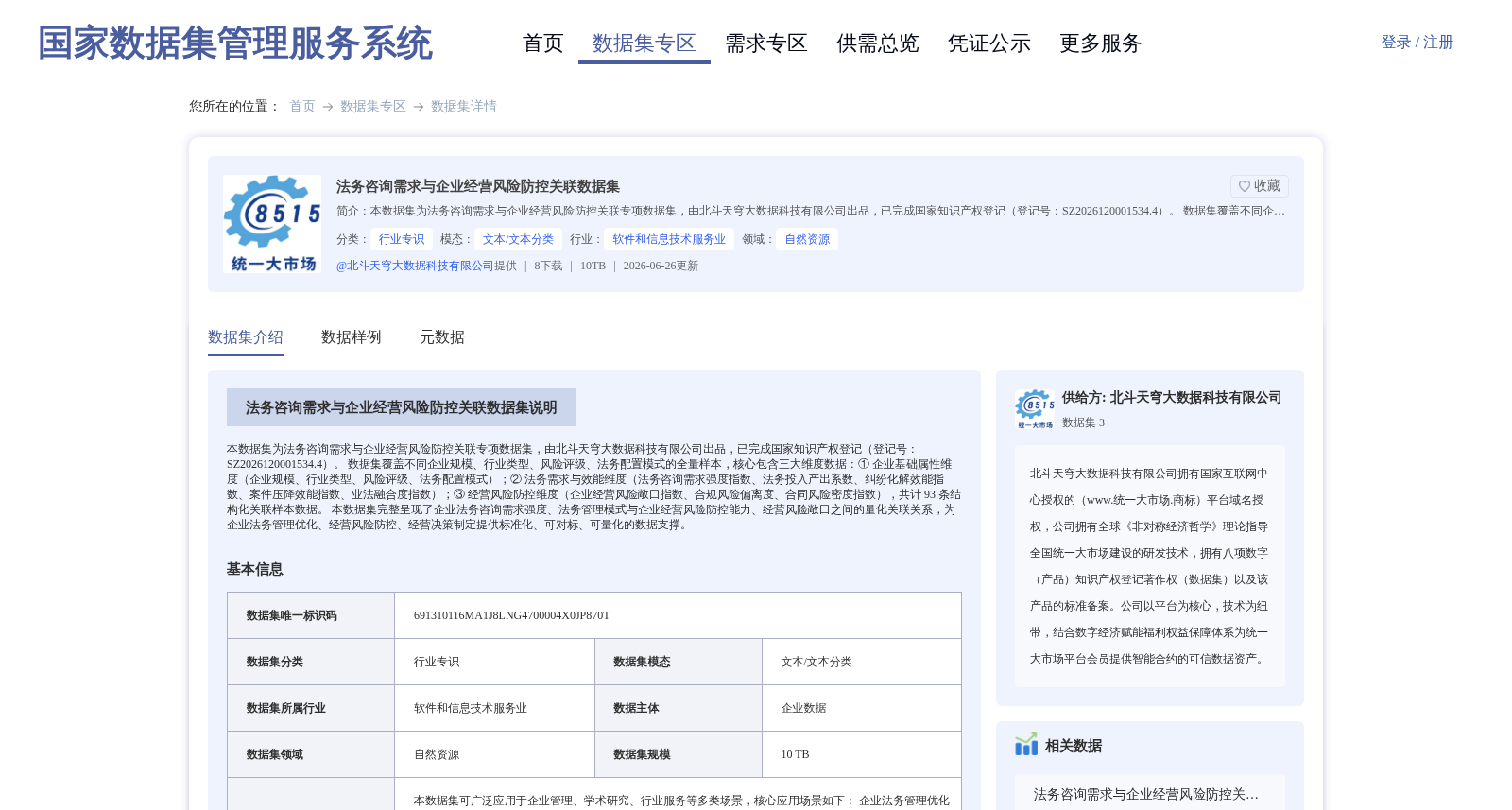1512x810 pixels.
Task: Click the 相关数据 bar chart icon
Action: (1026, 745)
